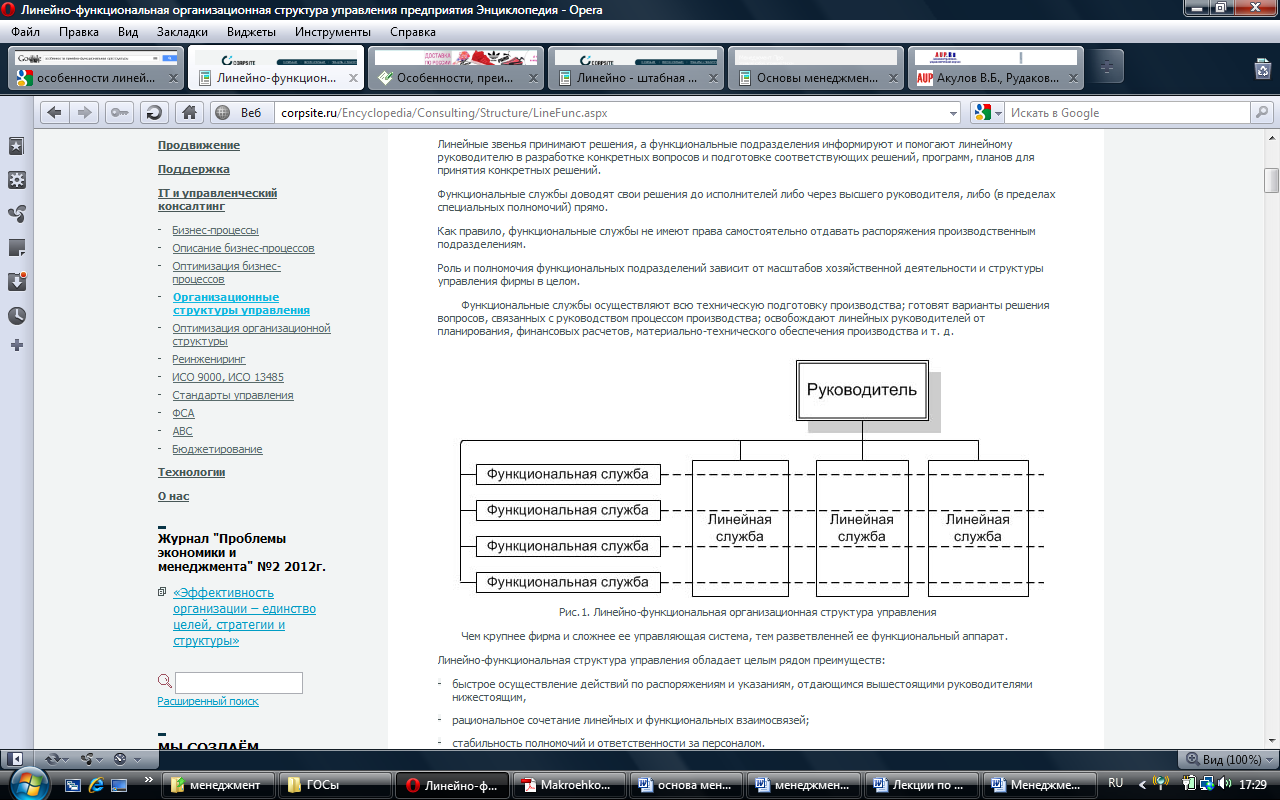Open the ИСО 9000, ИСО 13485 link
1280x800 pixels.
[x=228, y=377]
